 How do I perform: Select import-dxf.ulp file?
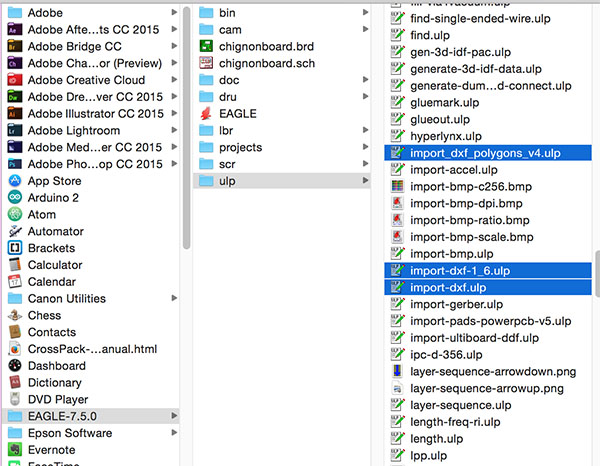(488, 287)
